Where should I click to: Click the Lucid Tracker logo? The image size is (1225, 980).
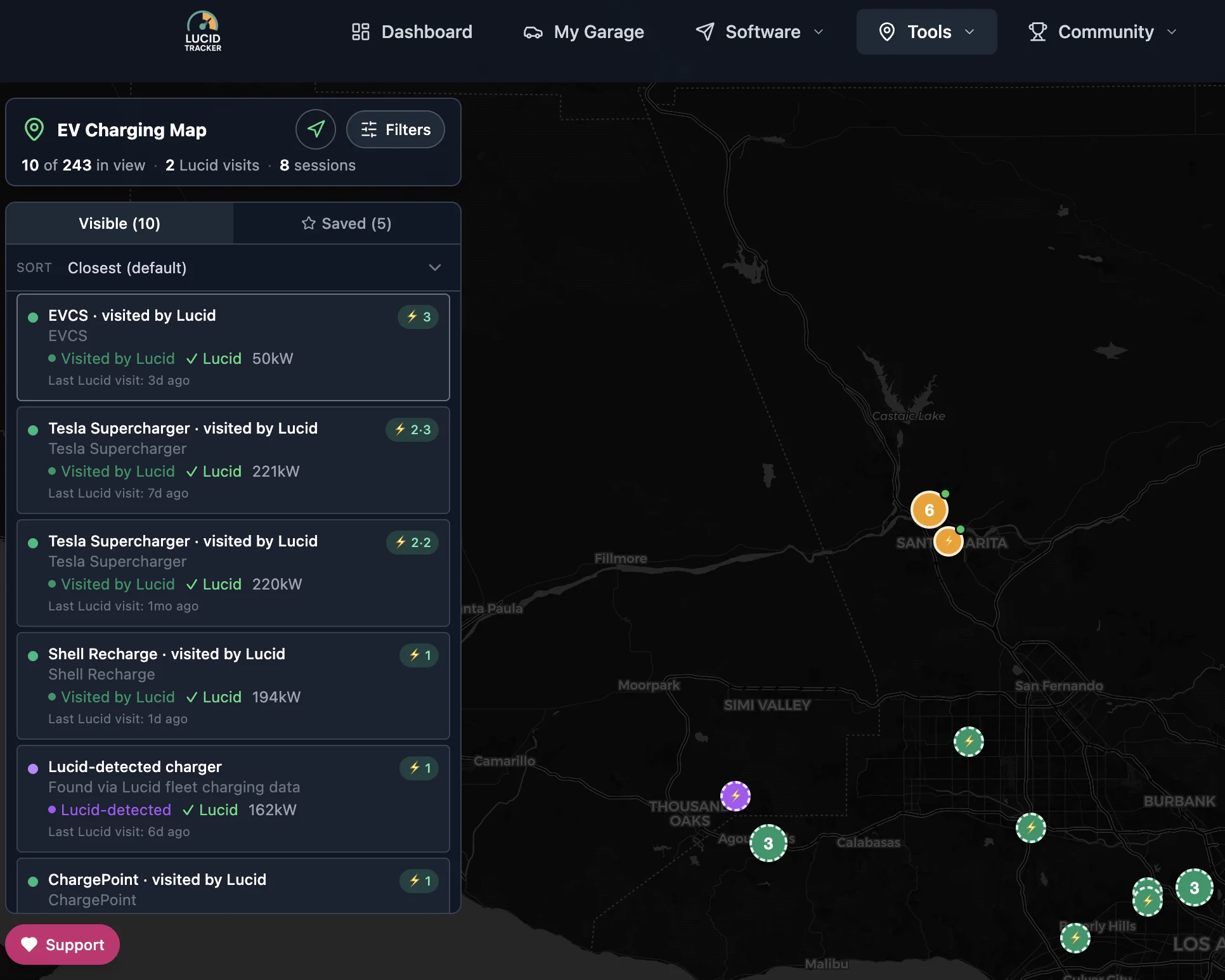203,31
